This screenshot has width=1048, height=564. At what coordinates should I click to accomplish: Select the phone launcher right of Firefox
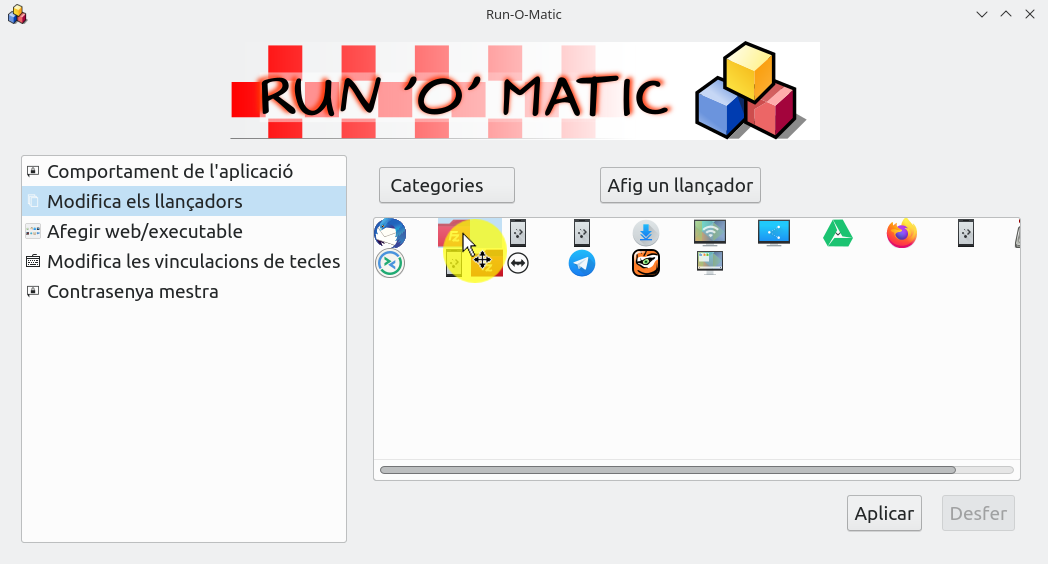click(966, 234)
